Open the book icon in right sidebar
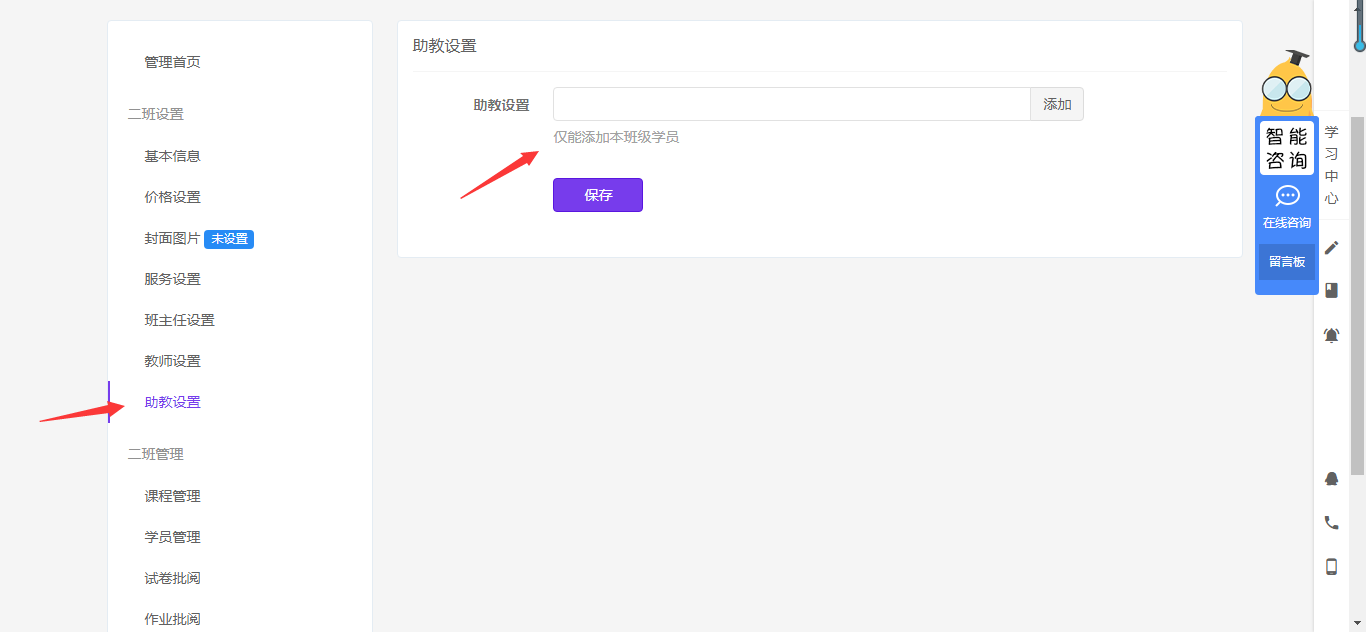The height and width of the screenshot is (632, 1366). coord(1331,290)
